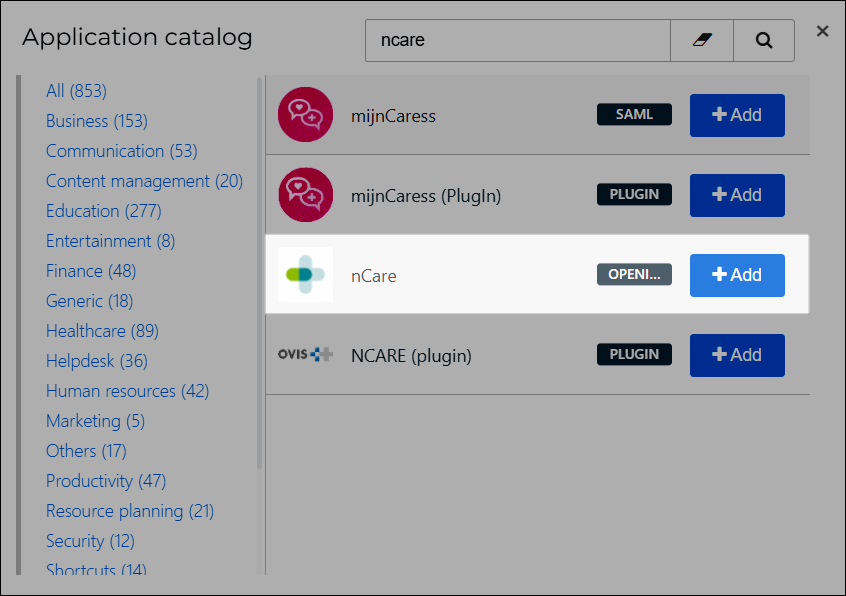
Task: Click the PLUGIN badge for mijnCaress (PlugIn)
Action: (634, 194)
